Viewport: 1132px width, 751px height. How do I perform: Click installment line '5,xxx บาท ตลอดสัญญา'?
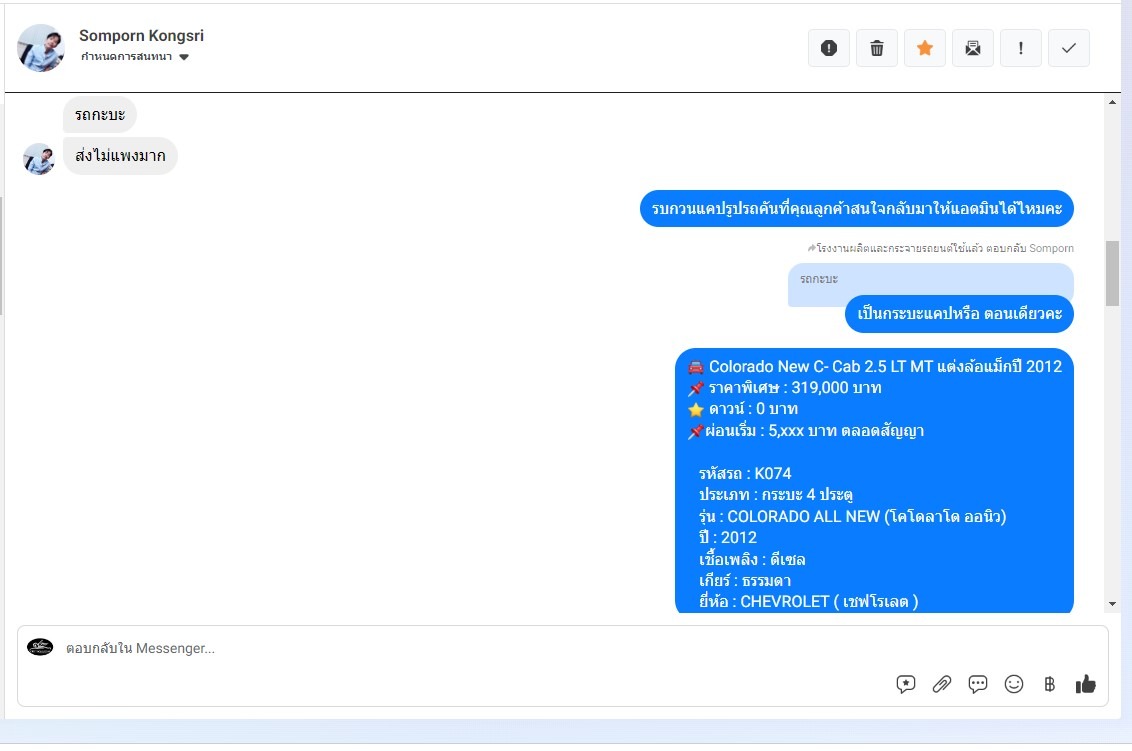point(806,431)
